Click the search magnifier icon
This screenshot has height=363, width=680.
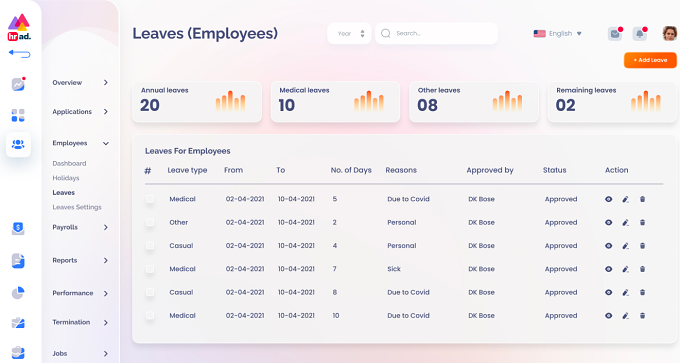point(386,33)
